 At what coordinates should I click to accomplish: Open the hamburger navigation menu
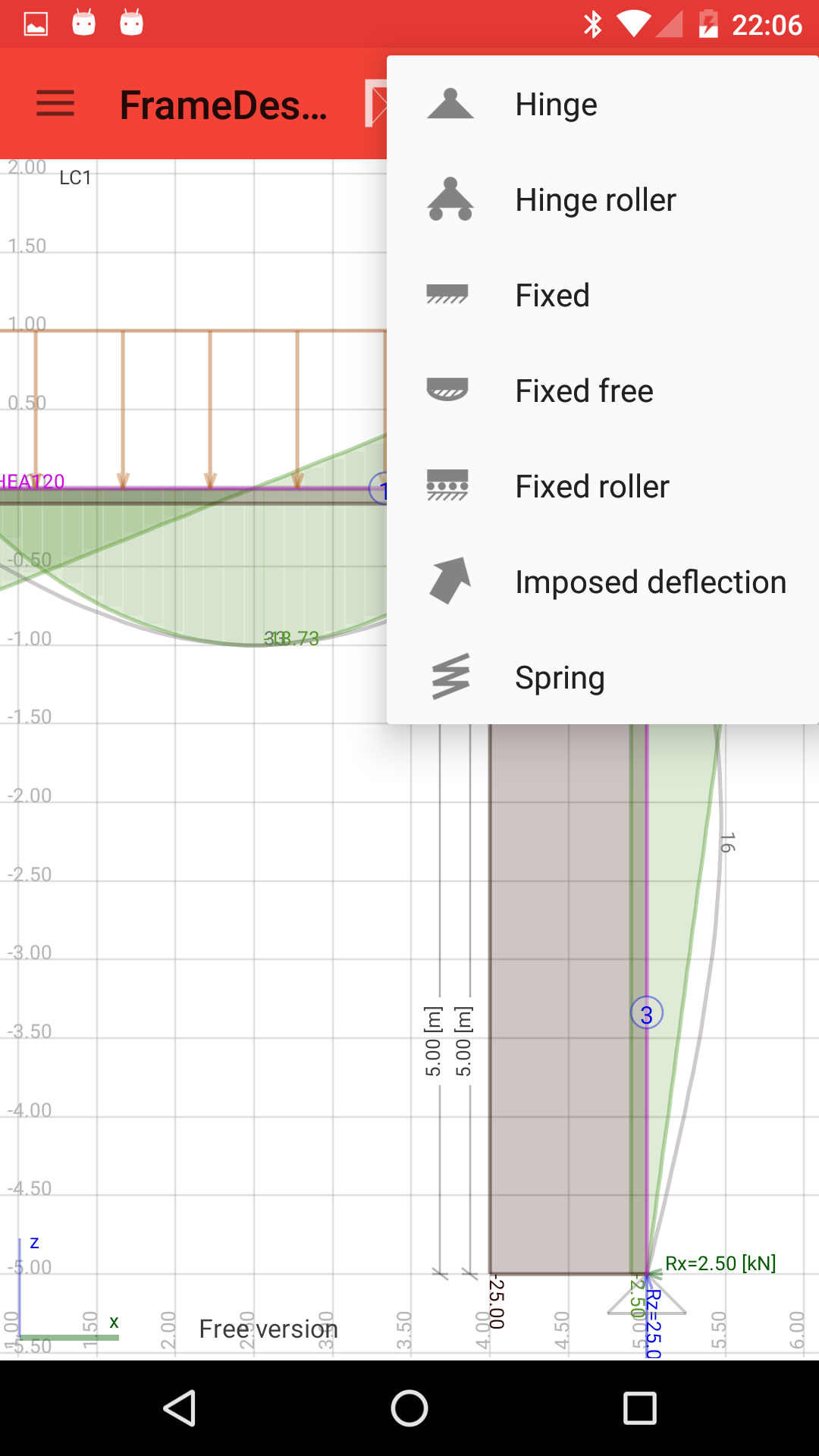point(55,103)
